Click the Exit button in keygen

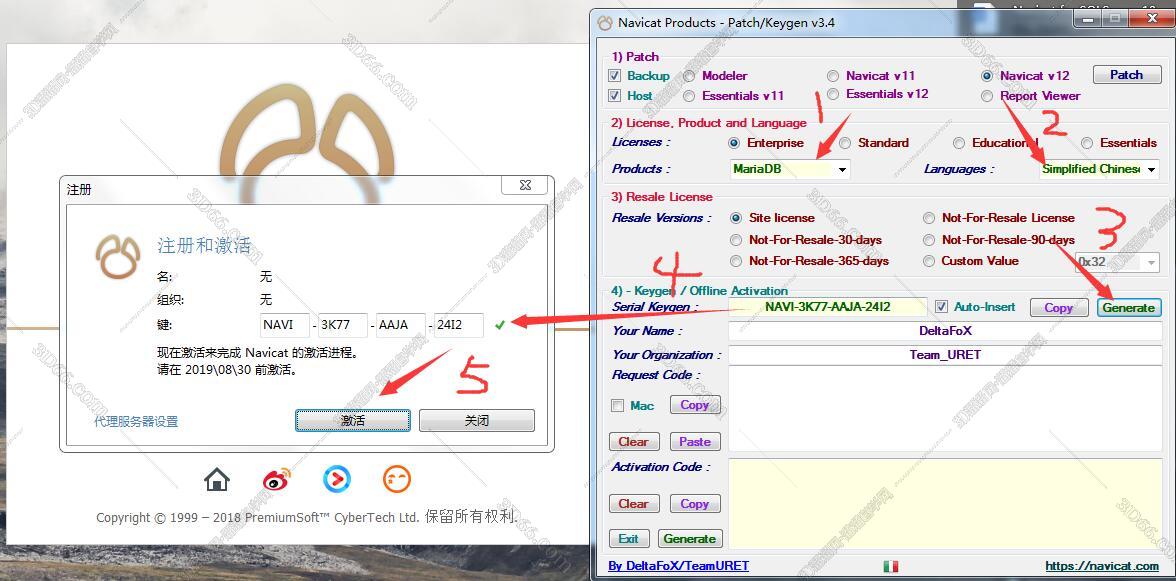628,538
